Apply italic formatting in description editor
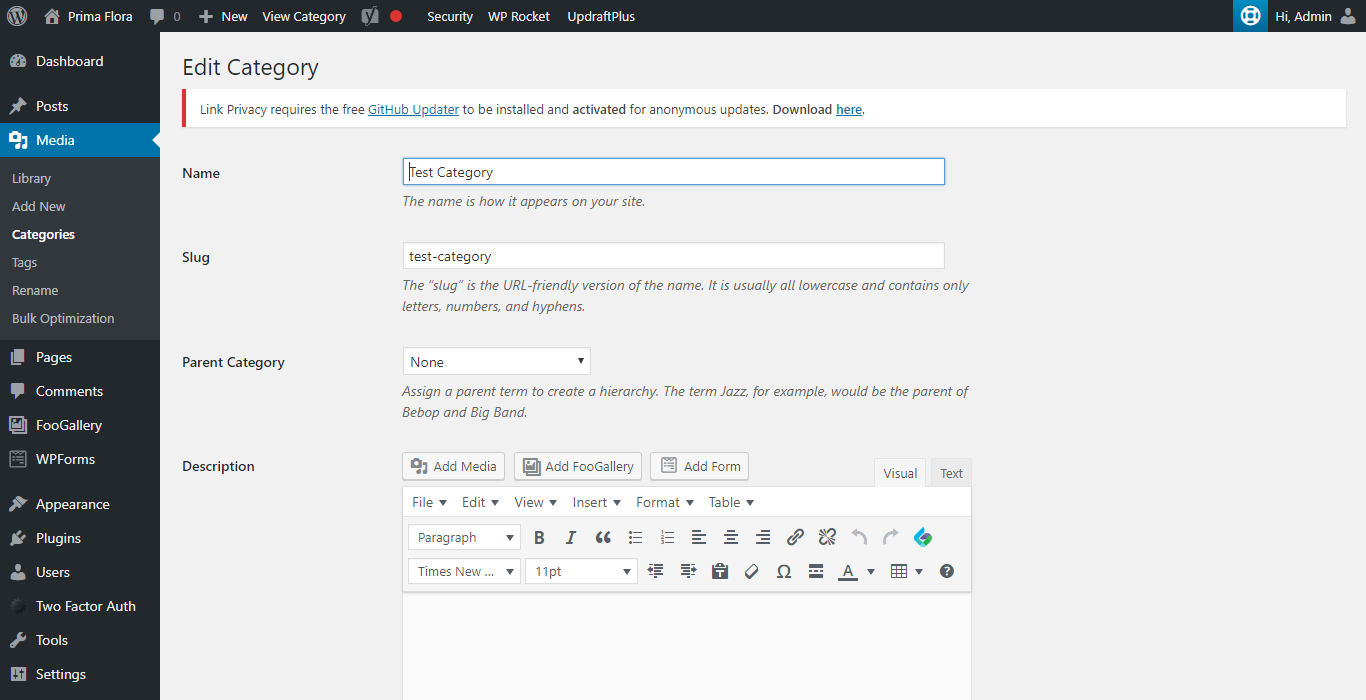The height and width of the screenshot is (700, 1366). click(x=571, y=538)
